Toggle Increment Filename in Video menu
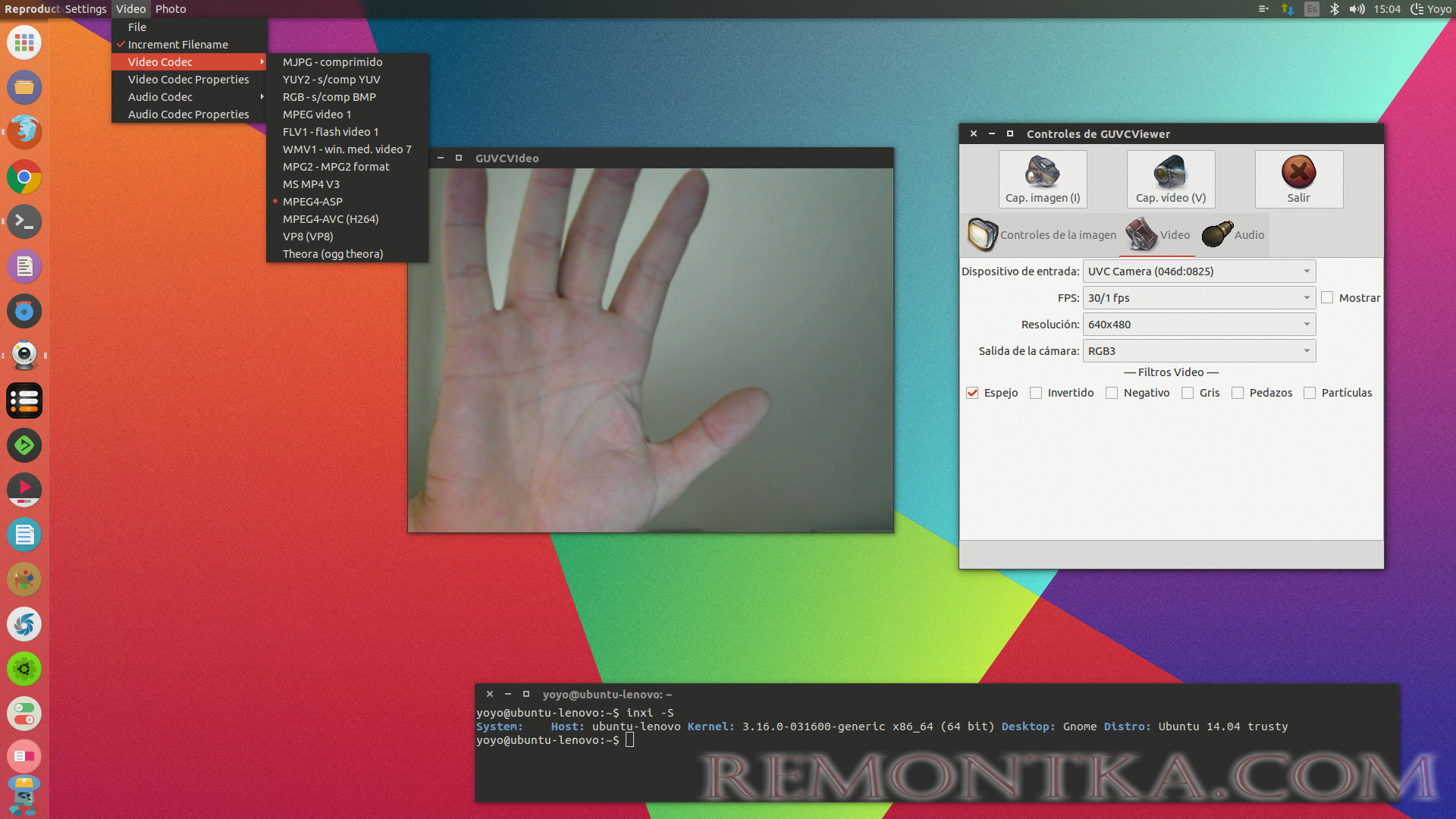This screenshot has width=1456, height=819. [190, 45]
